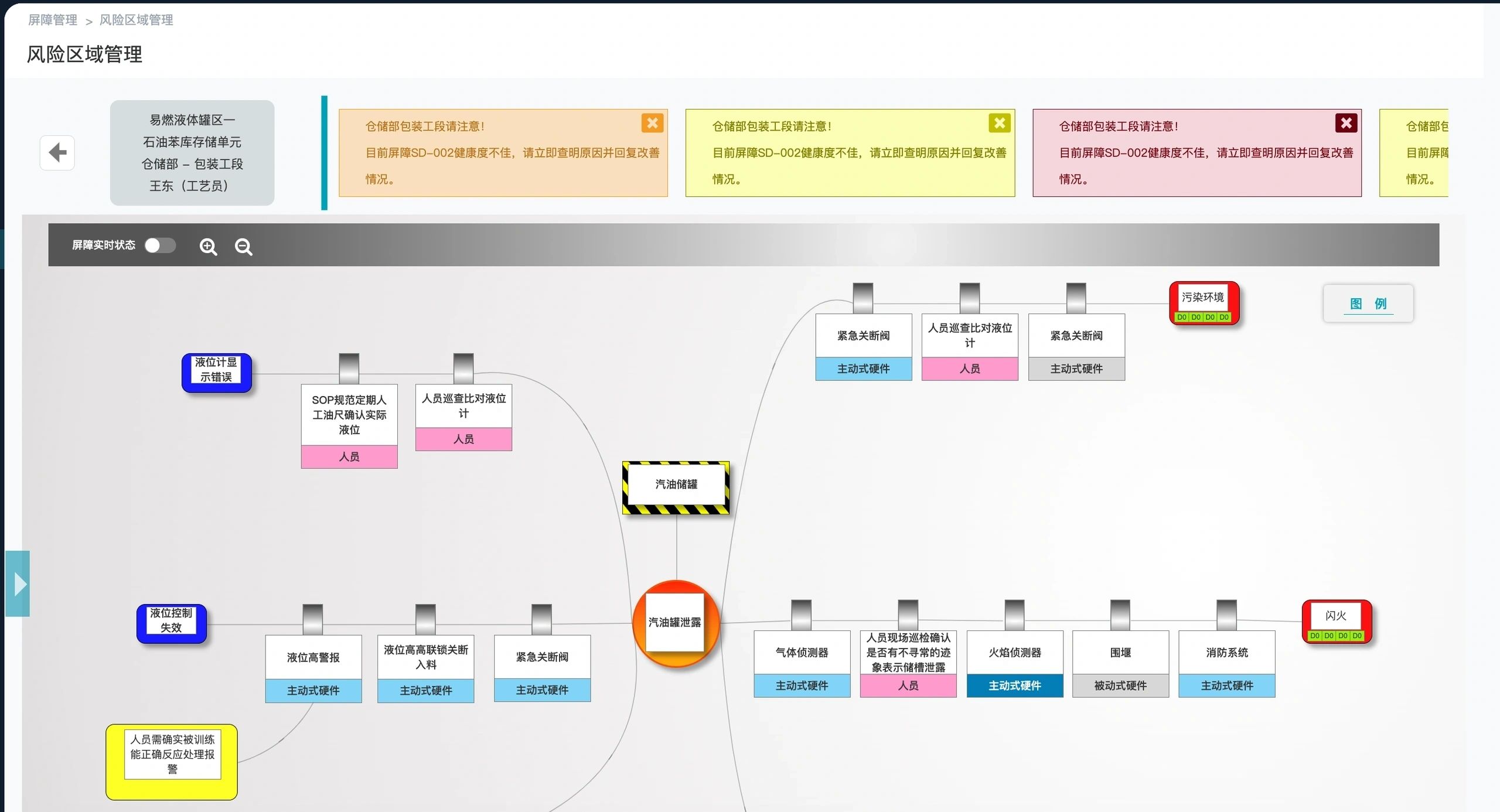Select the 汽油储罐 hazard node

pyautogui.click(x=676, y=487)
